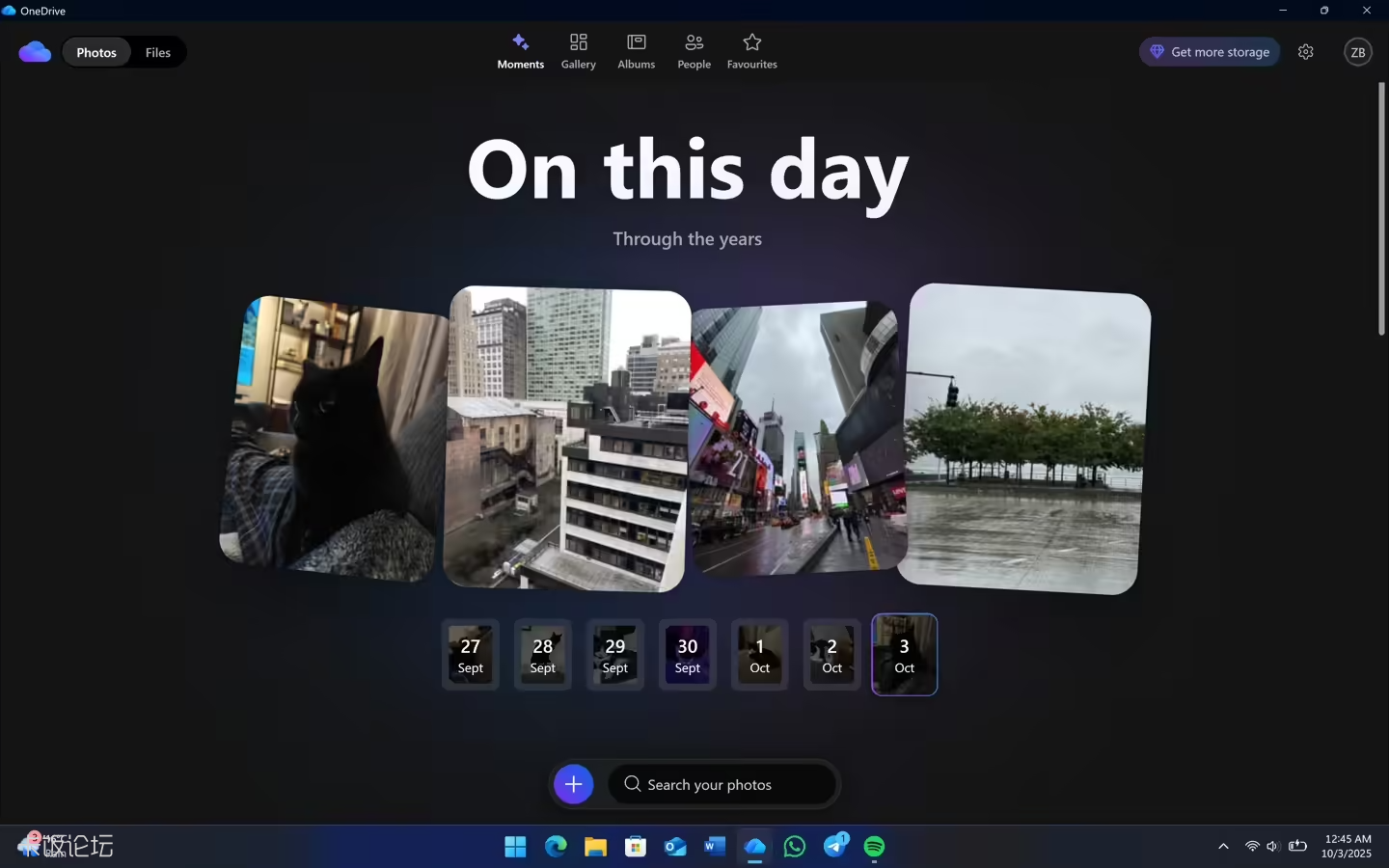Open Spotify from the taskbar
The height and width of the screenshot is (868, 1389).
point(874,847)
